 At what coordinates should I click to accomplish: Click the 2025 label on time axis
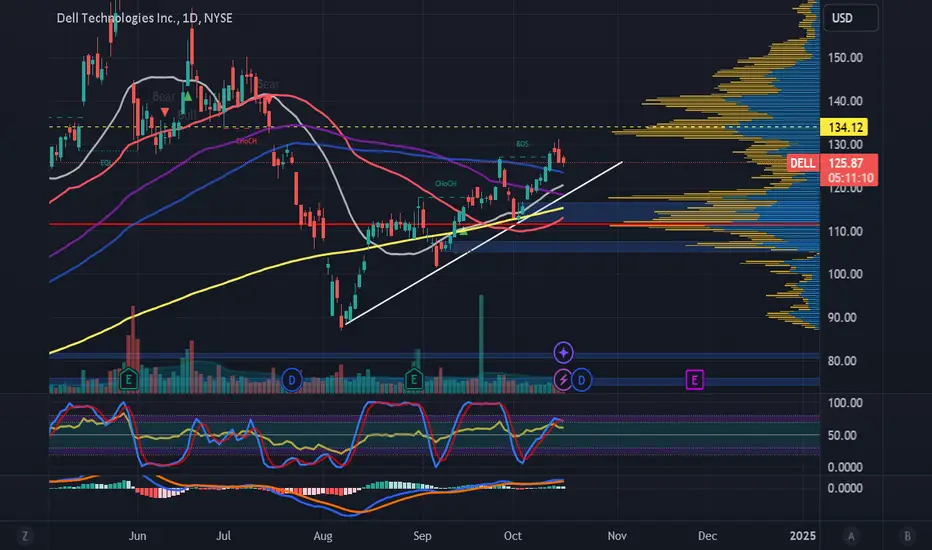[802, 536]
